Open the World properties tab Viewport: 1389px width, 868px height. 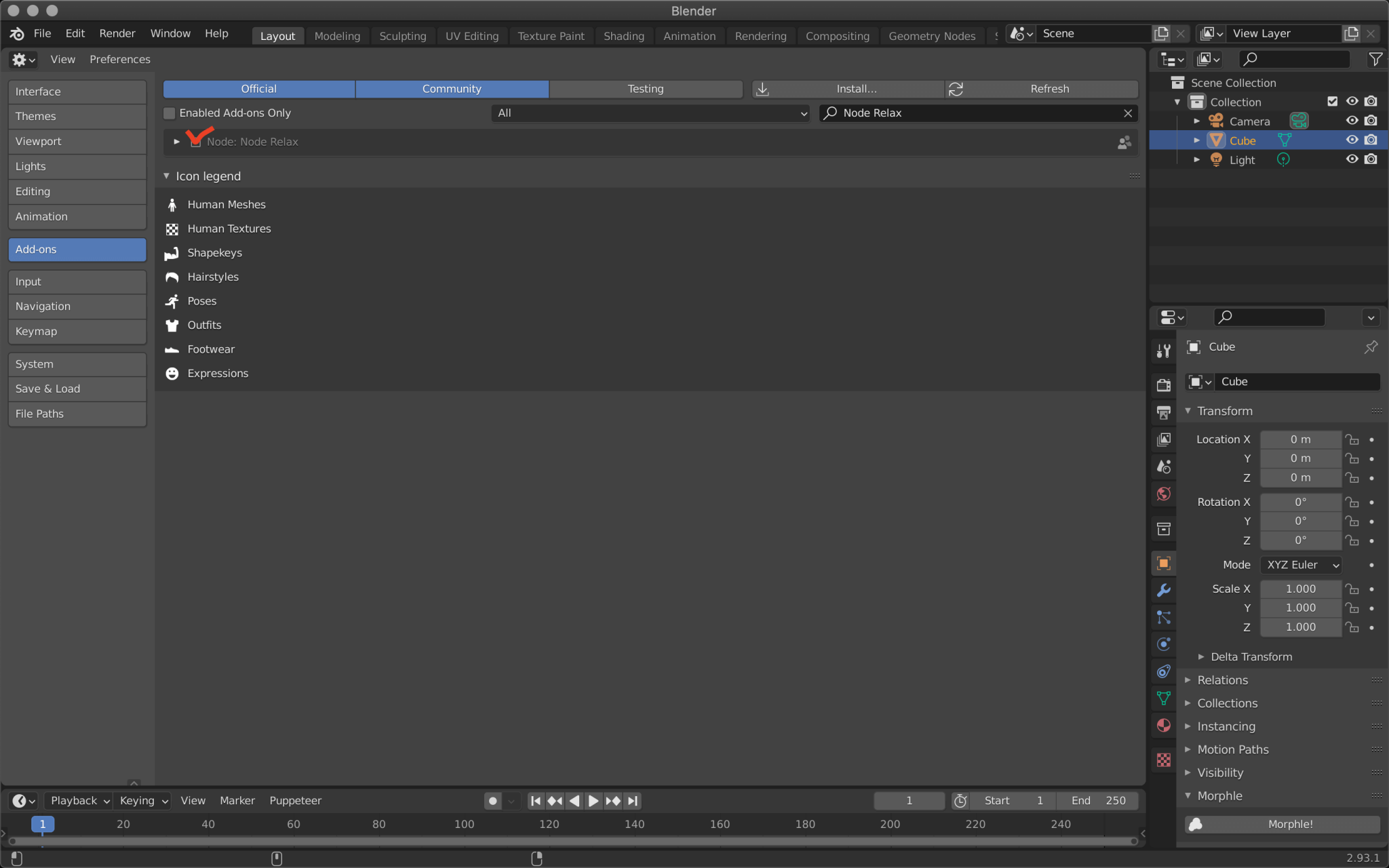tap(1164, 494)
